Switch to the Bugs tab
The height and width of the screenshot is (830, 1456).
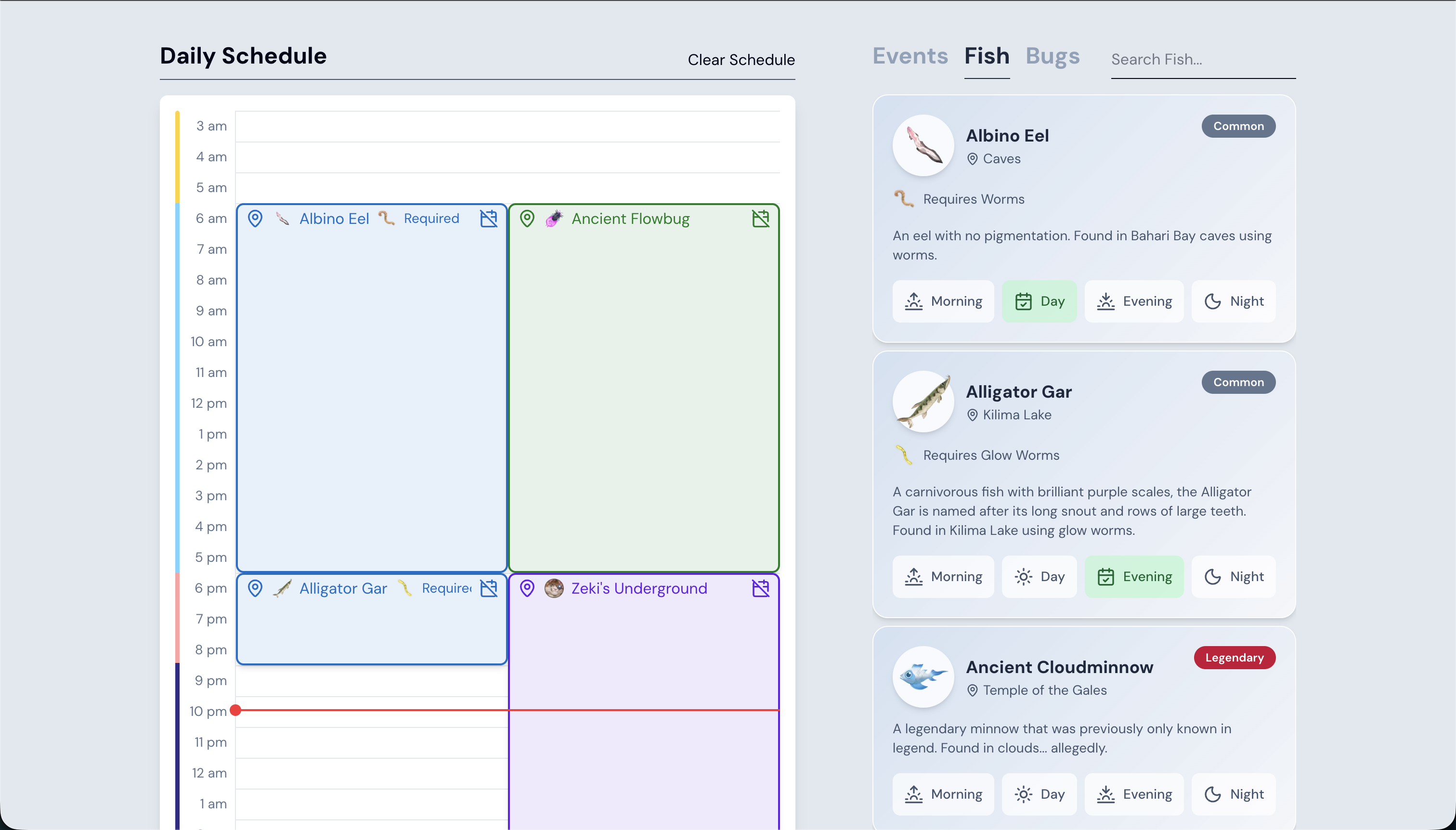(x=1052, y=56)
